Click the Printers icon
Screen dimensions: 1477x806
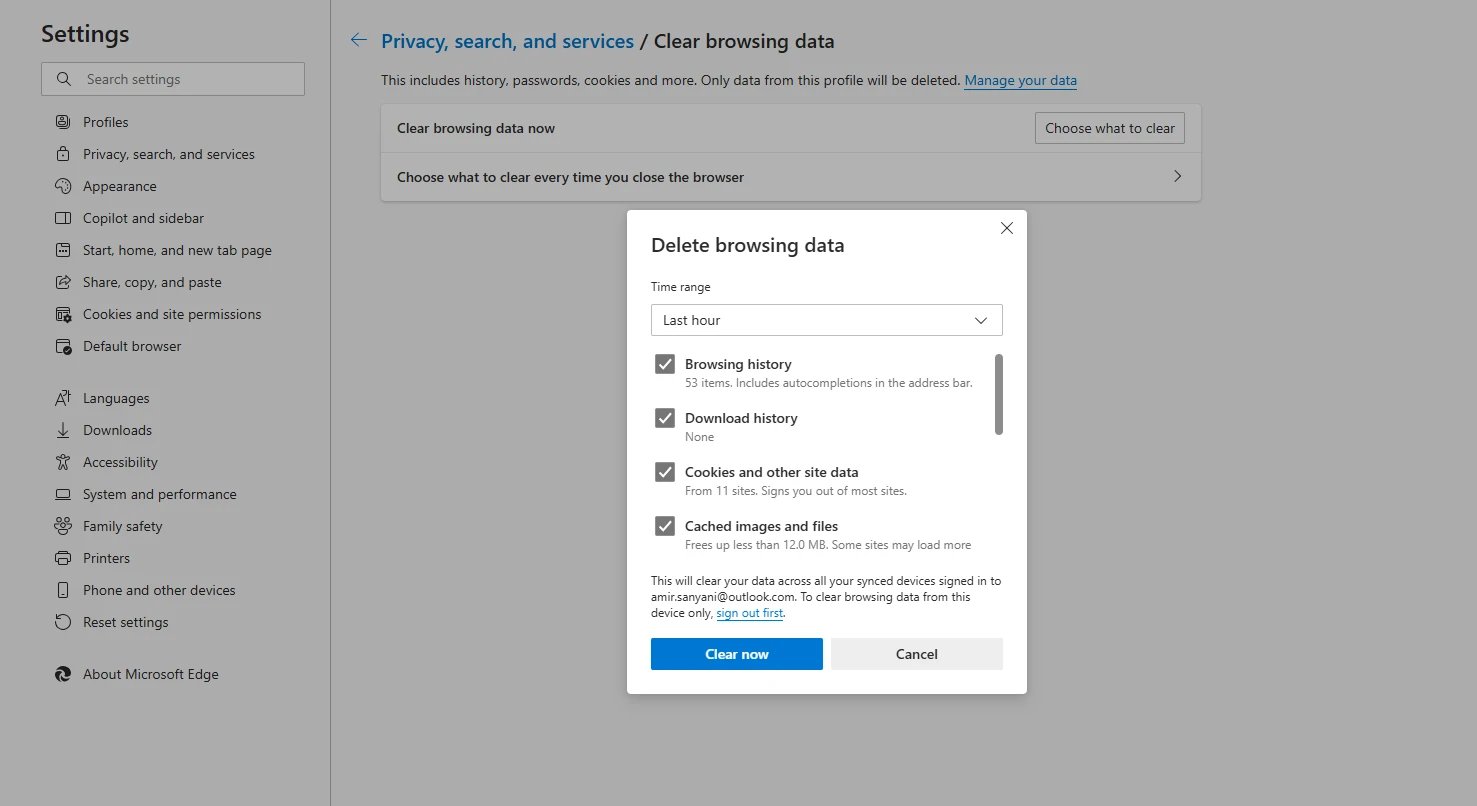point(63,558)
